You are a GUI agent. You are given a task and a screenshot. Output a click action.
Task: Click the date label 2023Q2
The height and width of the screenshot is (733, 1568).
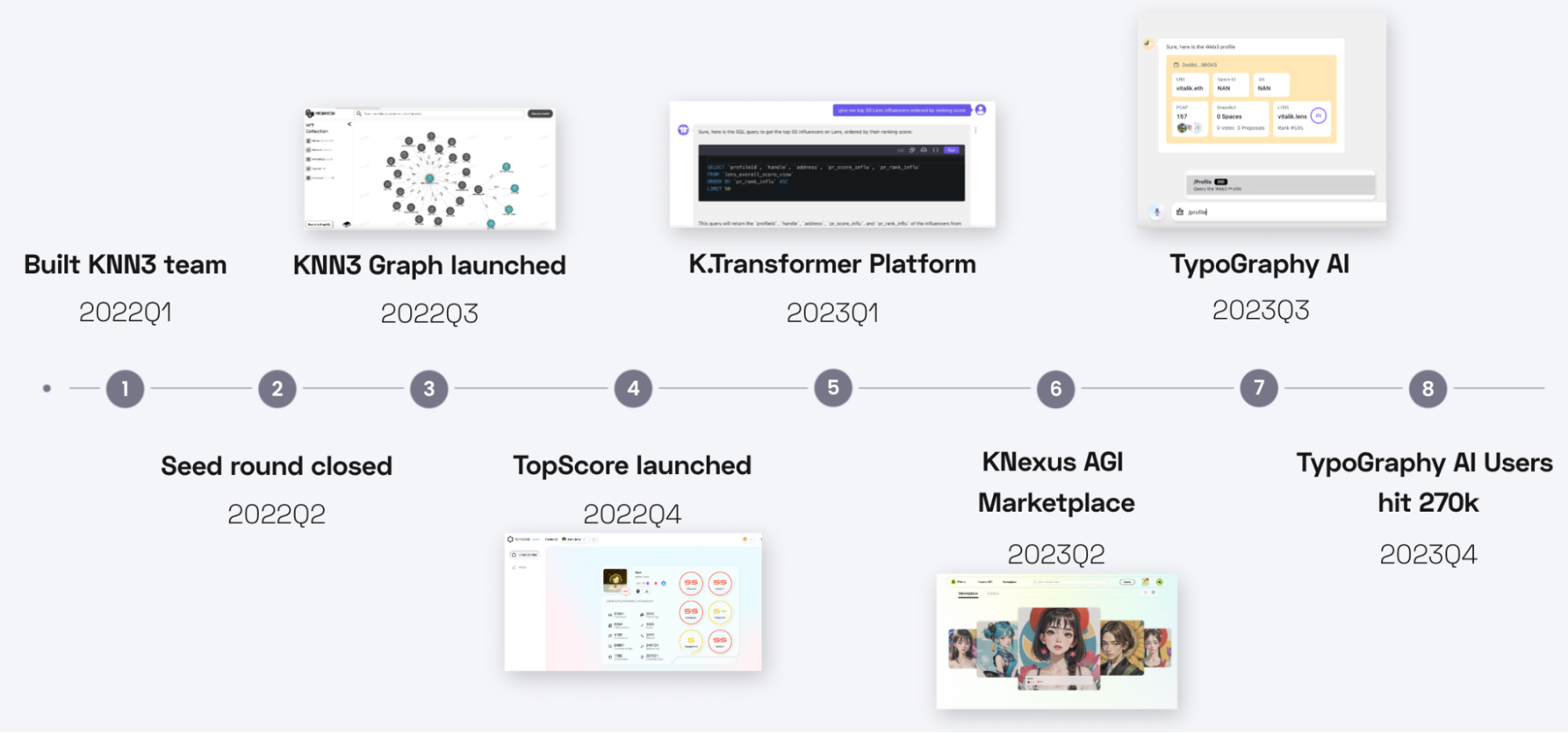pos(1056,554)
